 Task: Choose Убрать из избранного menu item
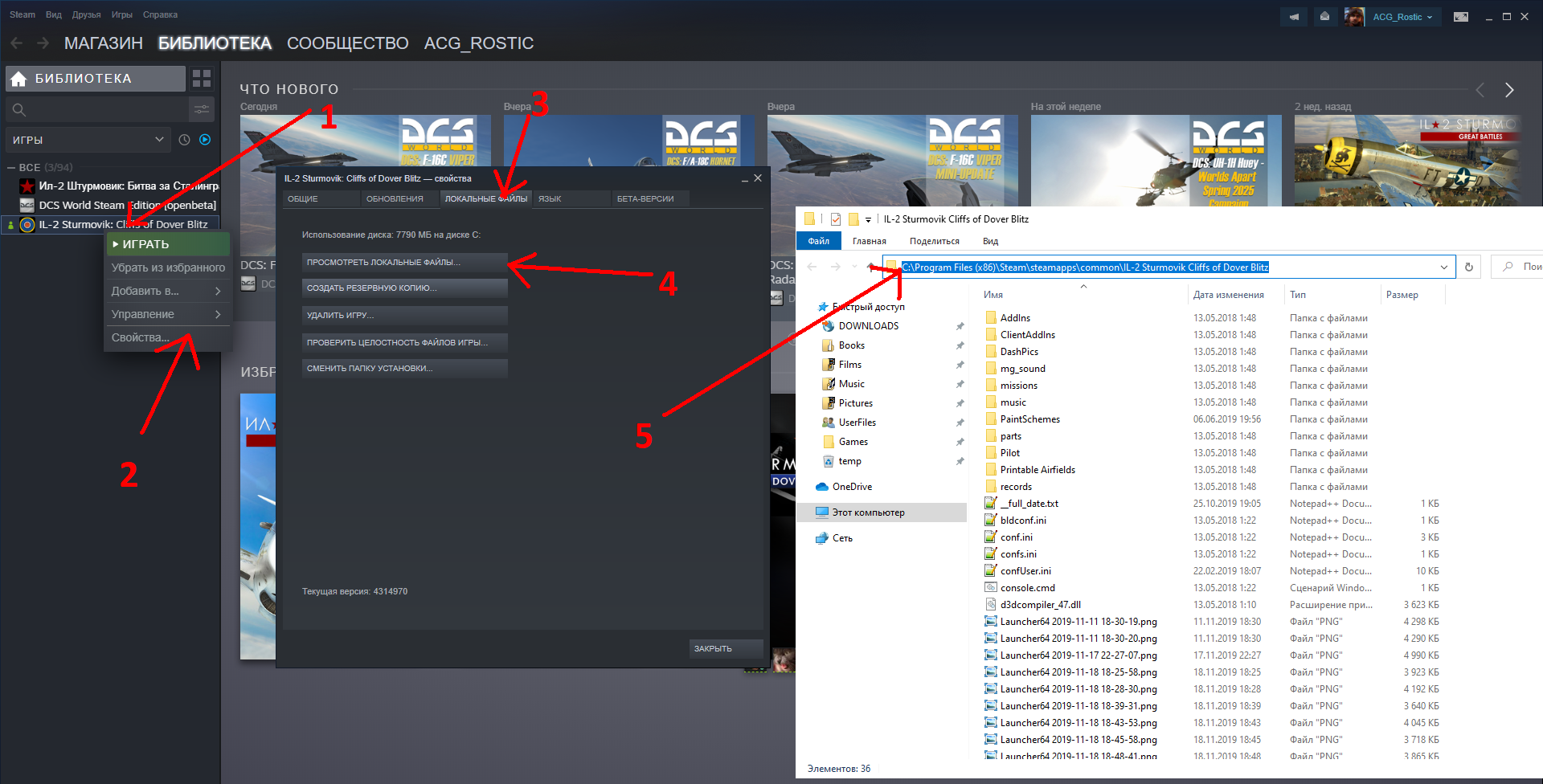click(x=168, y=267)
